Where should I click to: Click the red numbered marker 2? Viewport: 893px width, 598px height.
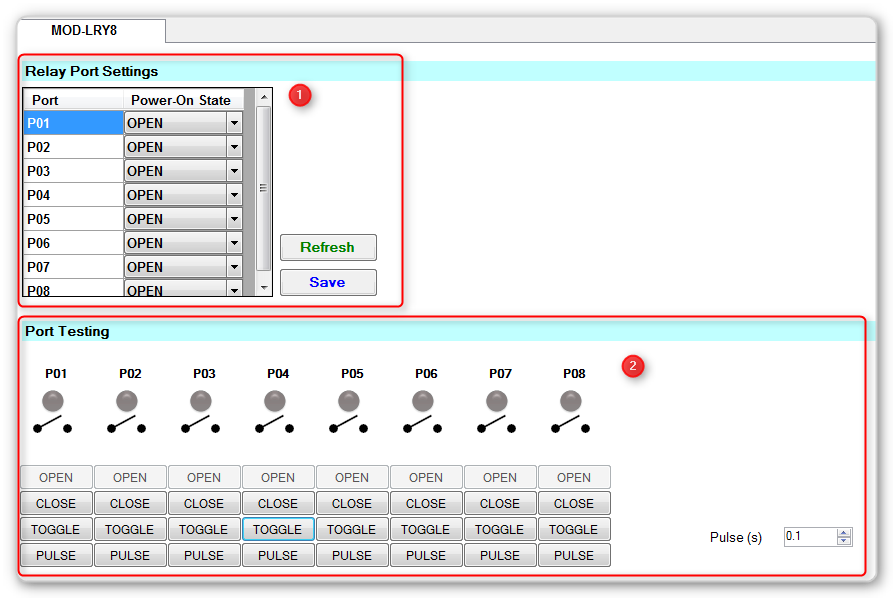[632, 366]
